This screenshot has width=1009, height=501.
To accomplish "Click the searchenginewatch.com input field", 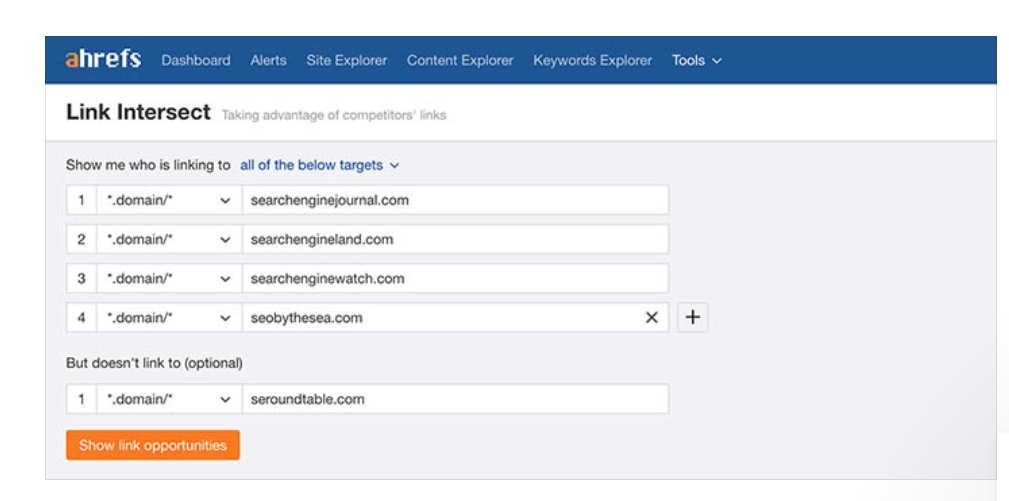I will pos(456,278).
